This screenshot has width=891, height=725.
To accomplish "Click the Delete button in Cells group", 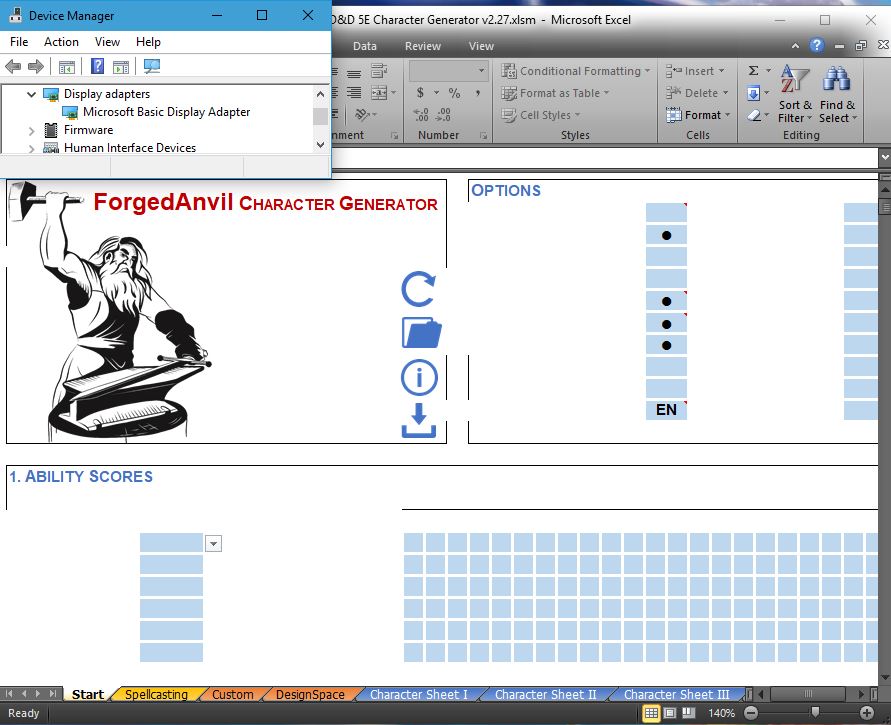I will coord(697,93).
